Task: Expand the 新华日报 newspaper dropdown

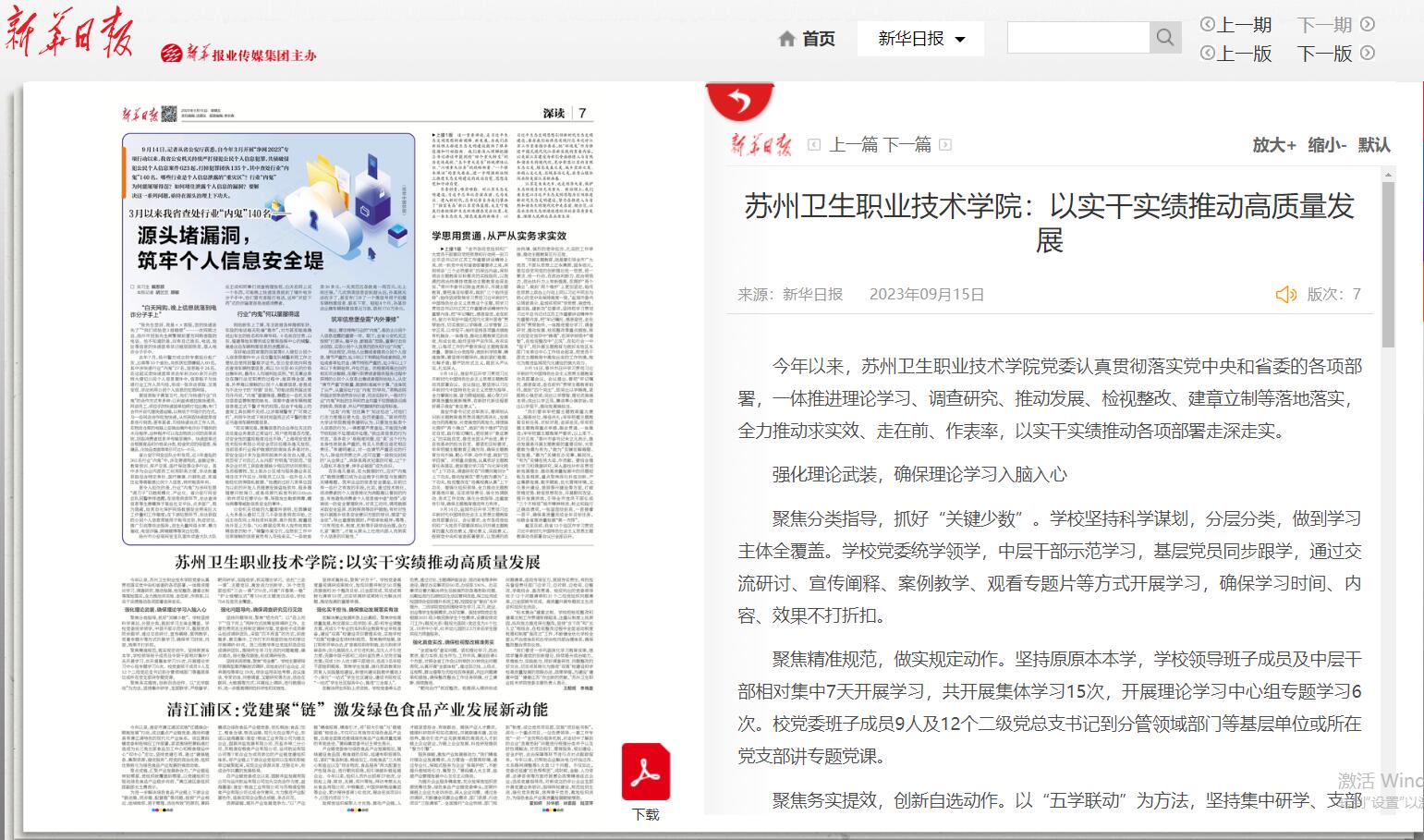Action: point(920,39)
